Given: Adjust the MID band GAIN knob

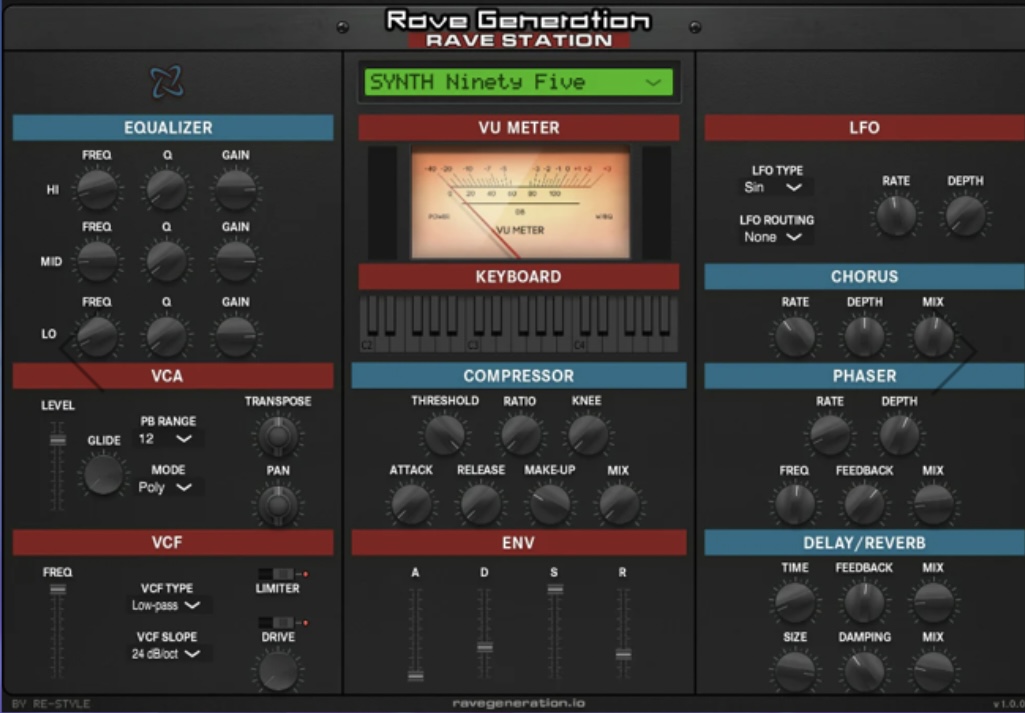Looking at the screenshot, I should coord(235,261).
